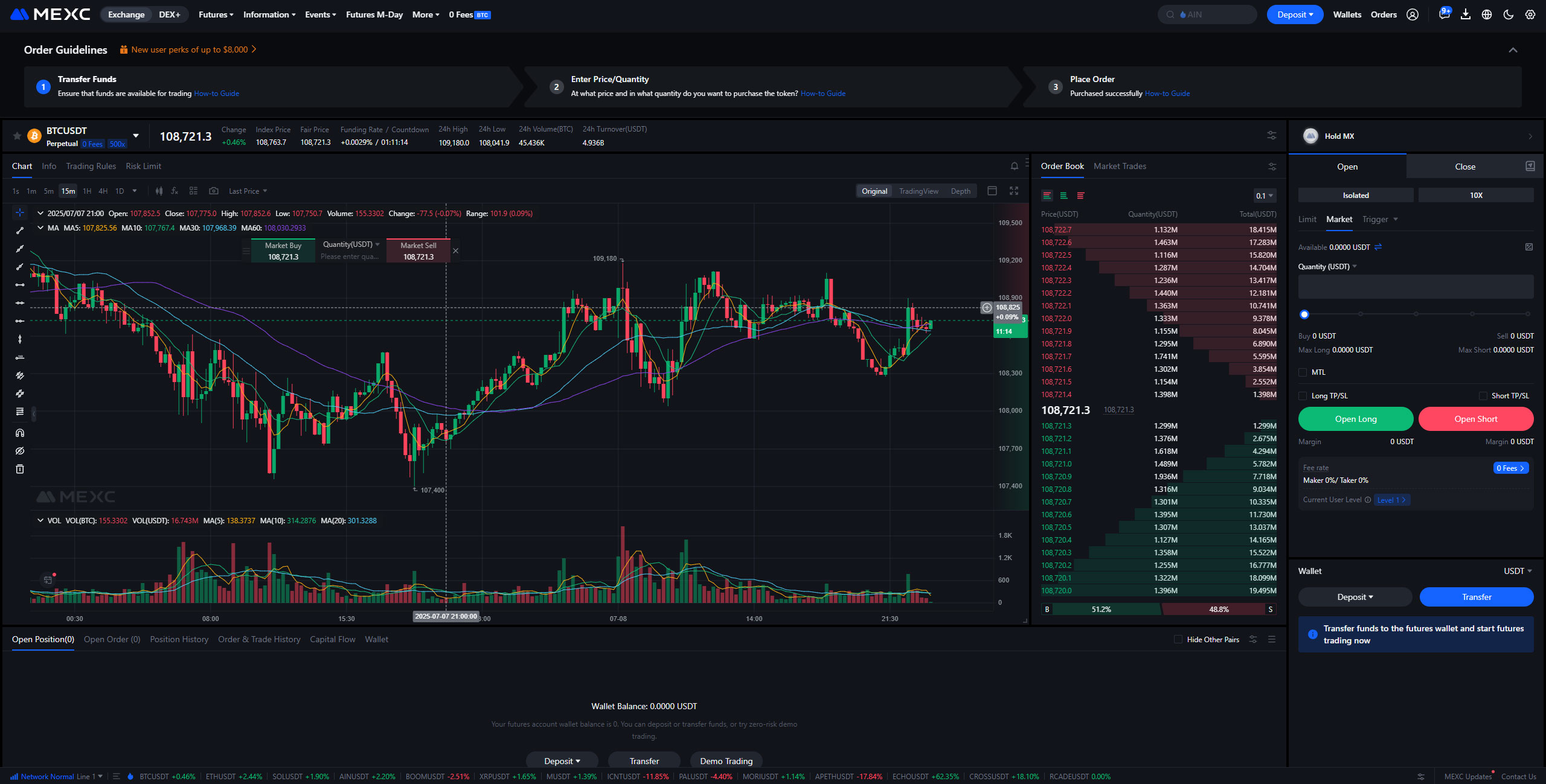This screenshot has width=1546, height=784.
Task: Enable the Long TP/SL checkbox
Action: click(x=1303, y=396)
